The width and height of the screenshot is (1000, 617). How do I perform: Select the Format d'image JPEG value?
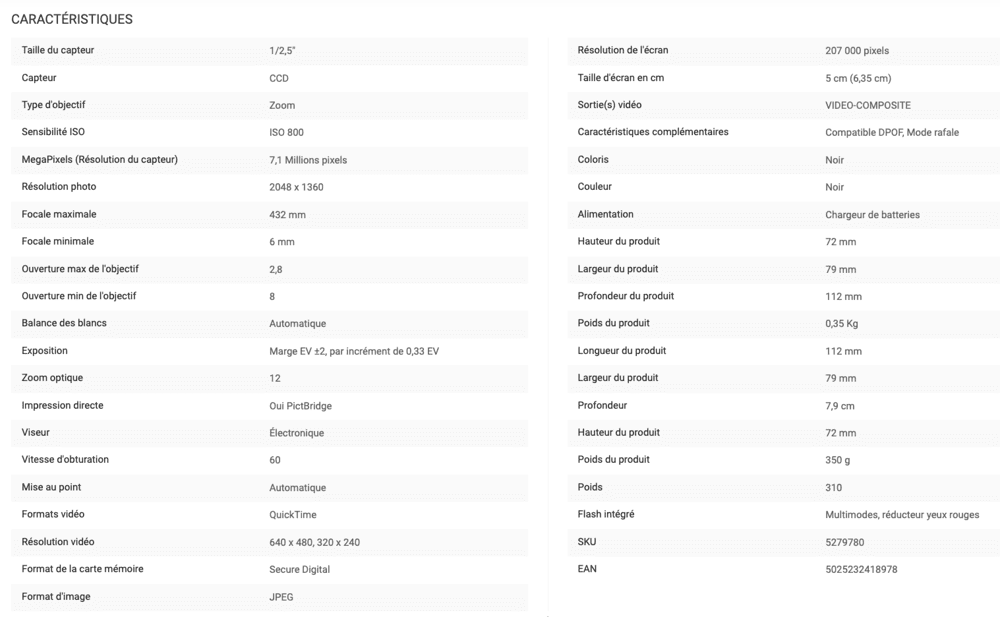(x=281, y=597)
